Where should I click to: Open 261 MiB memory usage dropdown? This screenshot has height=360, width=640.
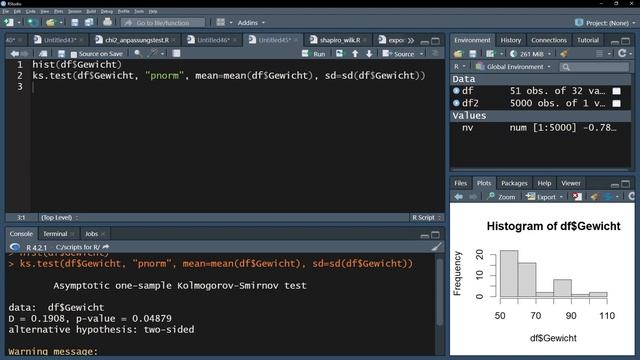point(531,53)
